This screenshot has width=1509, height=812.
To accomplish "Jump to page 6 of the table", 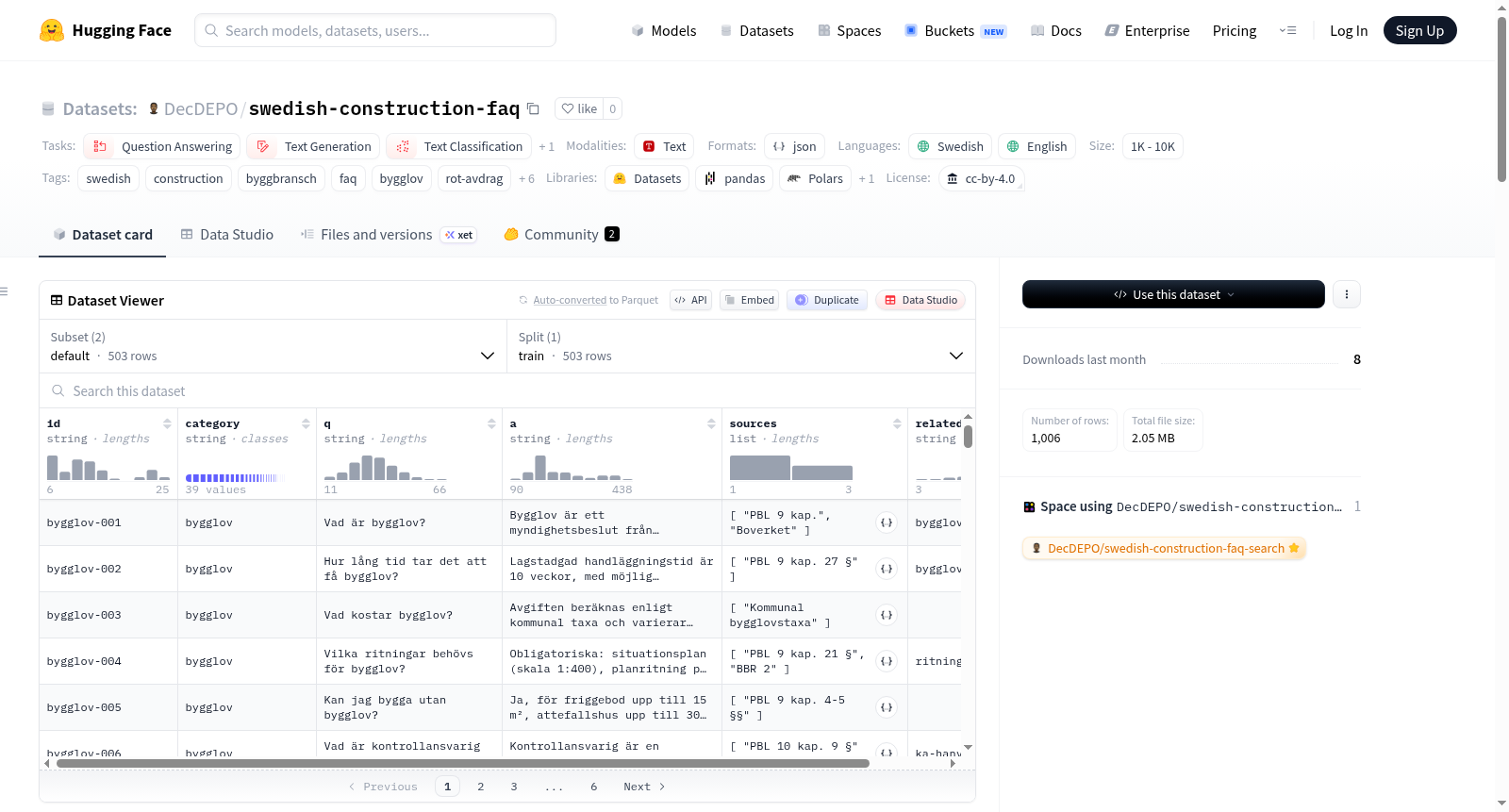I will pos(594,787).
